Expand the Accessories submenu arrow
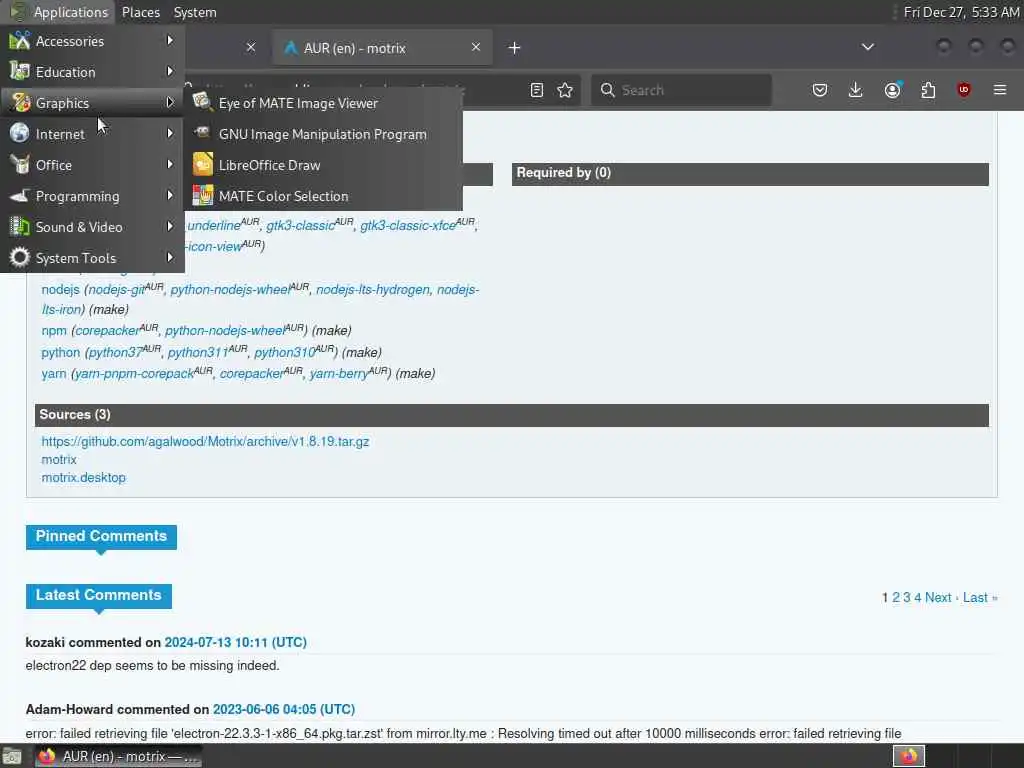Viewport: 1024px width, 768px height. coord(170,40)
